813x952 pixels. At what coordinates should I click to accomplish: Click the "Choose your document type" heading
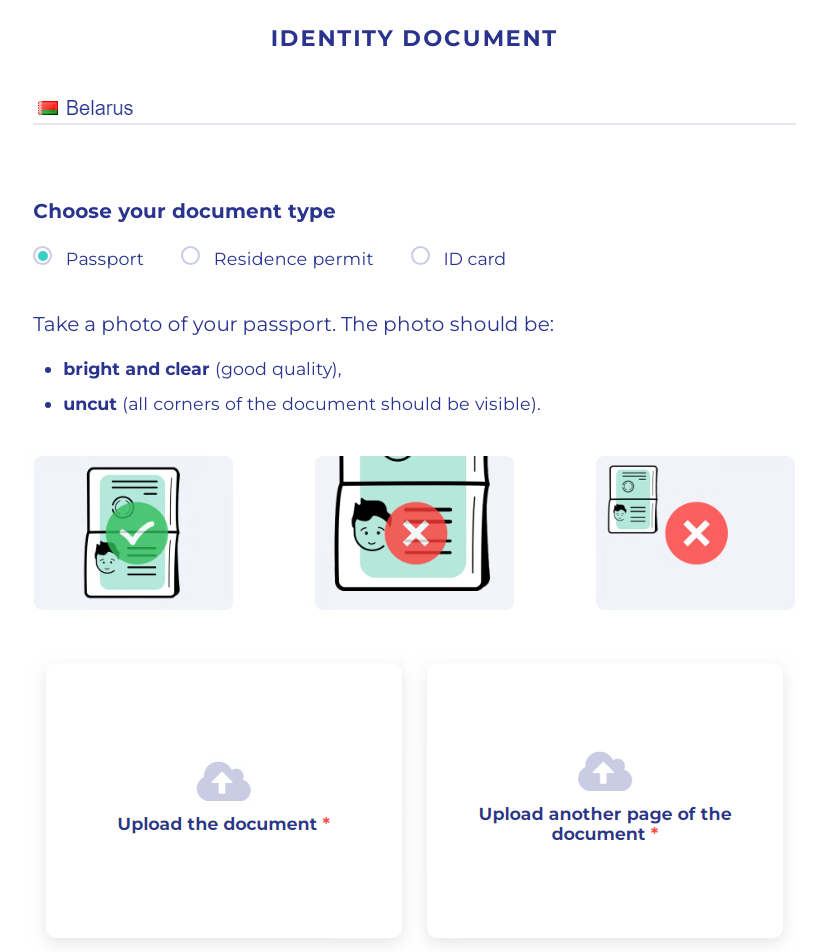[184, 211]
